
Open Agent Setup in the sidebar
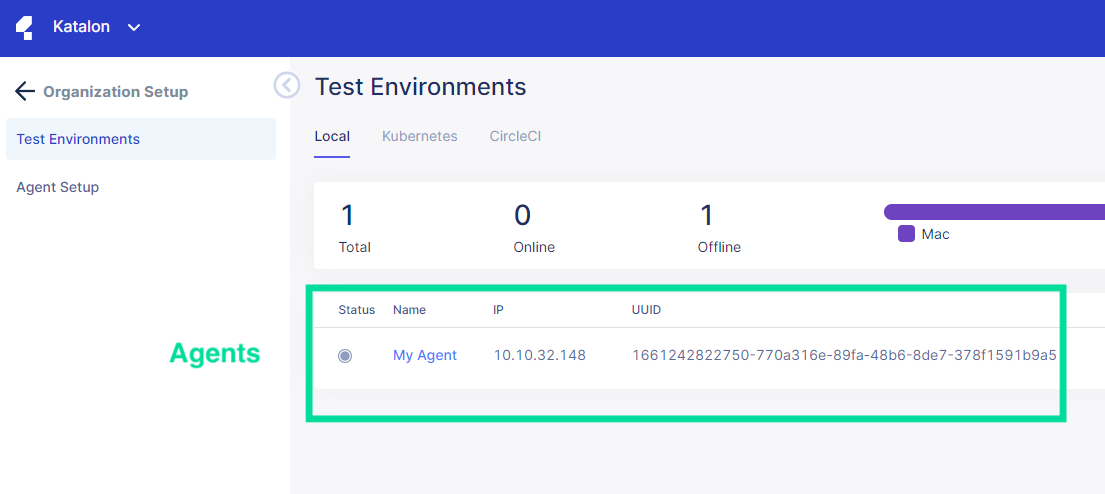pos(58,187)
